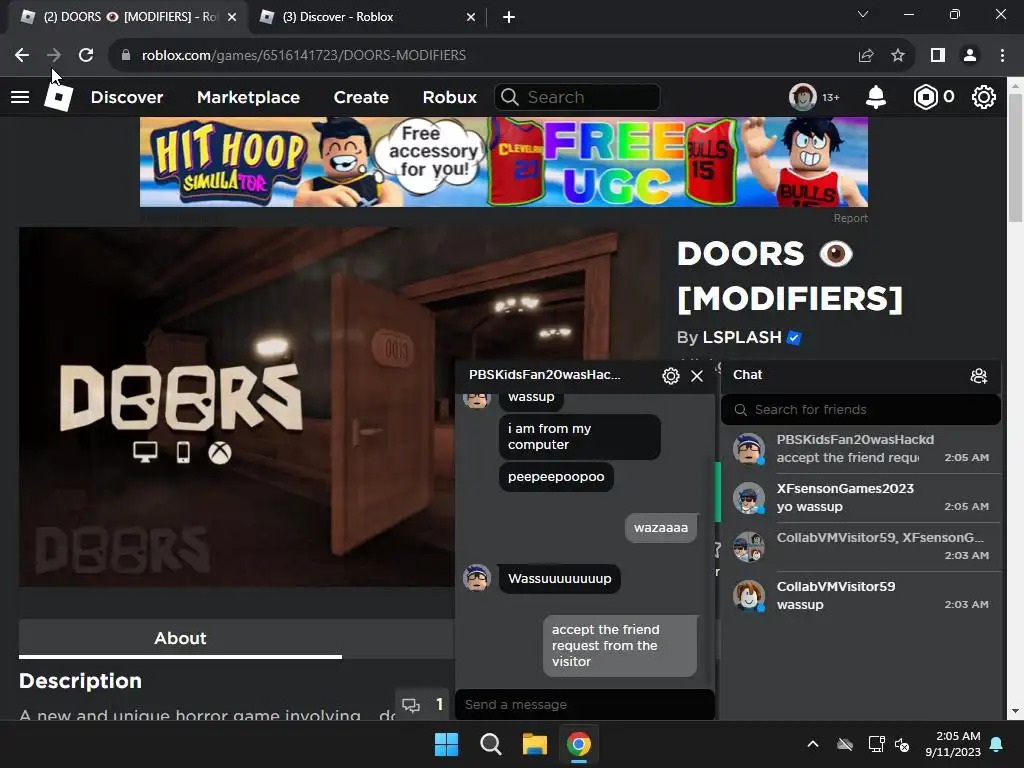Switch to the Discover - Roblox tab
1024x768 pixels.
368,17
